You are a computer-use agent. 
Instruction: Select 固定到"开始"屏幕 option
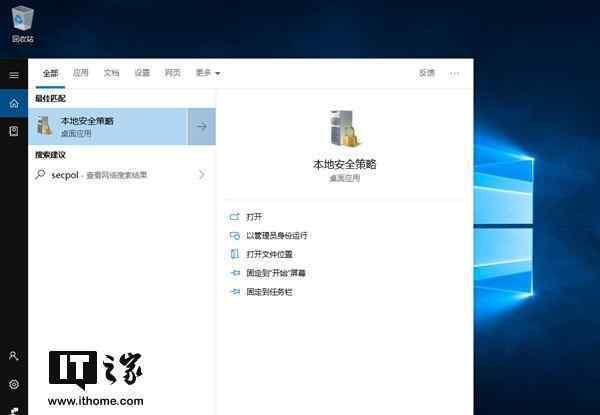(x=276, y=273)
